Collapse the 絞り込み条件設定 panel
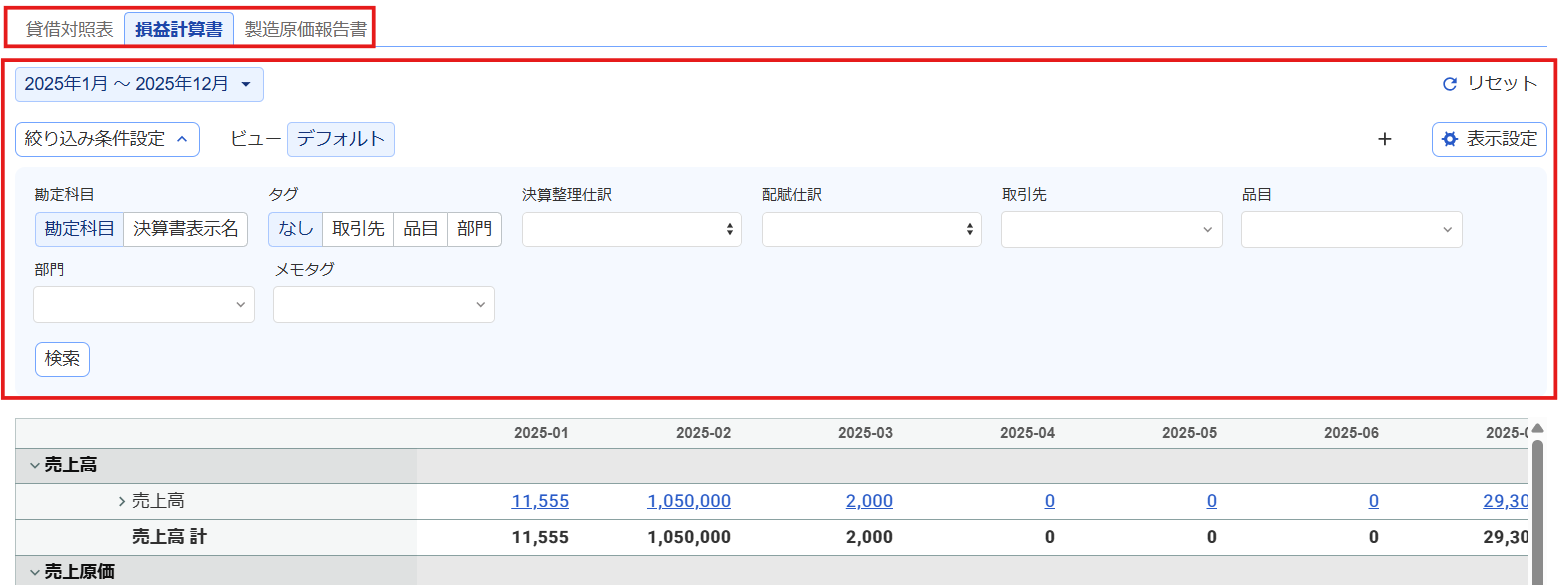1559x585 pixels. tap(107, 139)
